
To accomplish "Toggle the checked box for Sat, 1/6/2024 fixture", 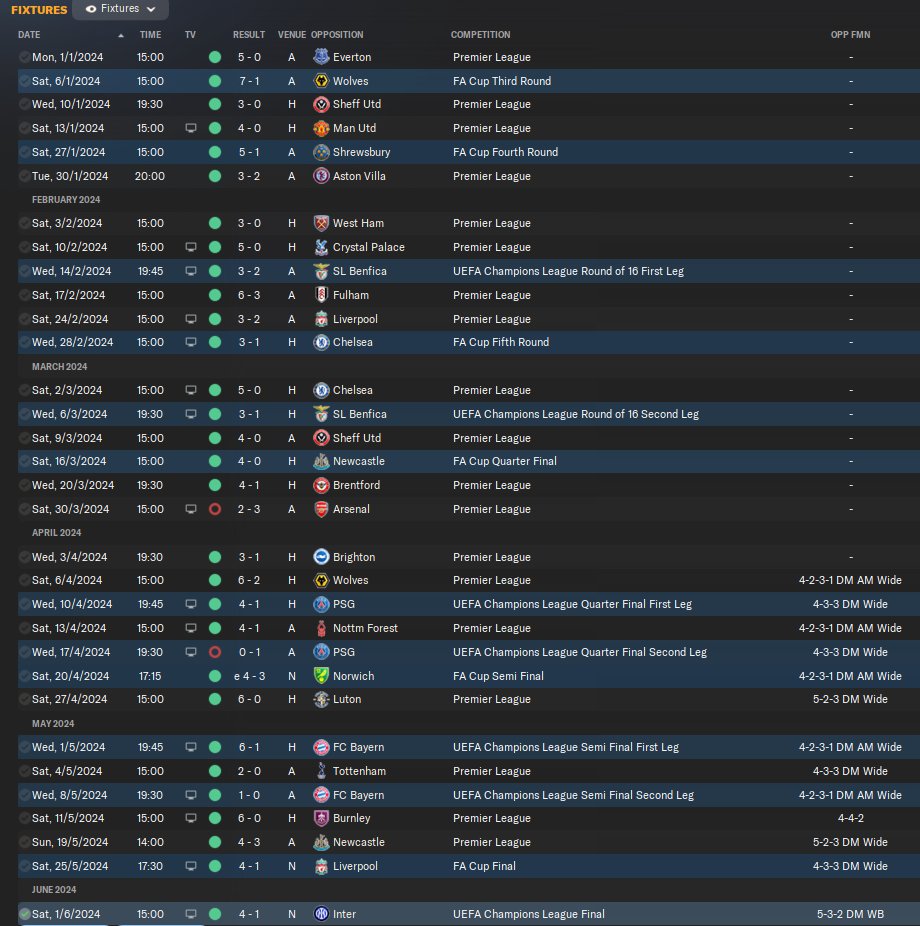I will pos(24,914).
